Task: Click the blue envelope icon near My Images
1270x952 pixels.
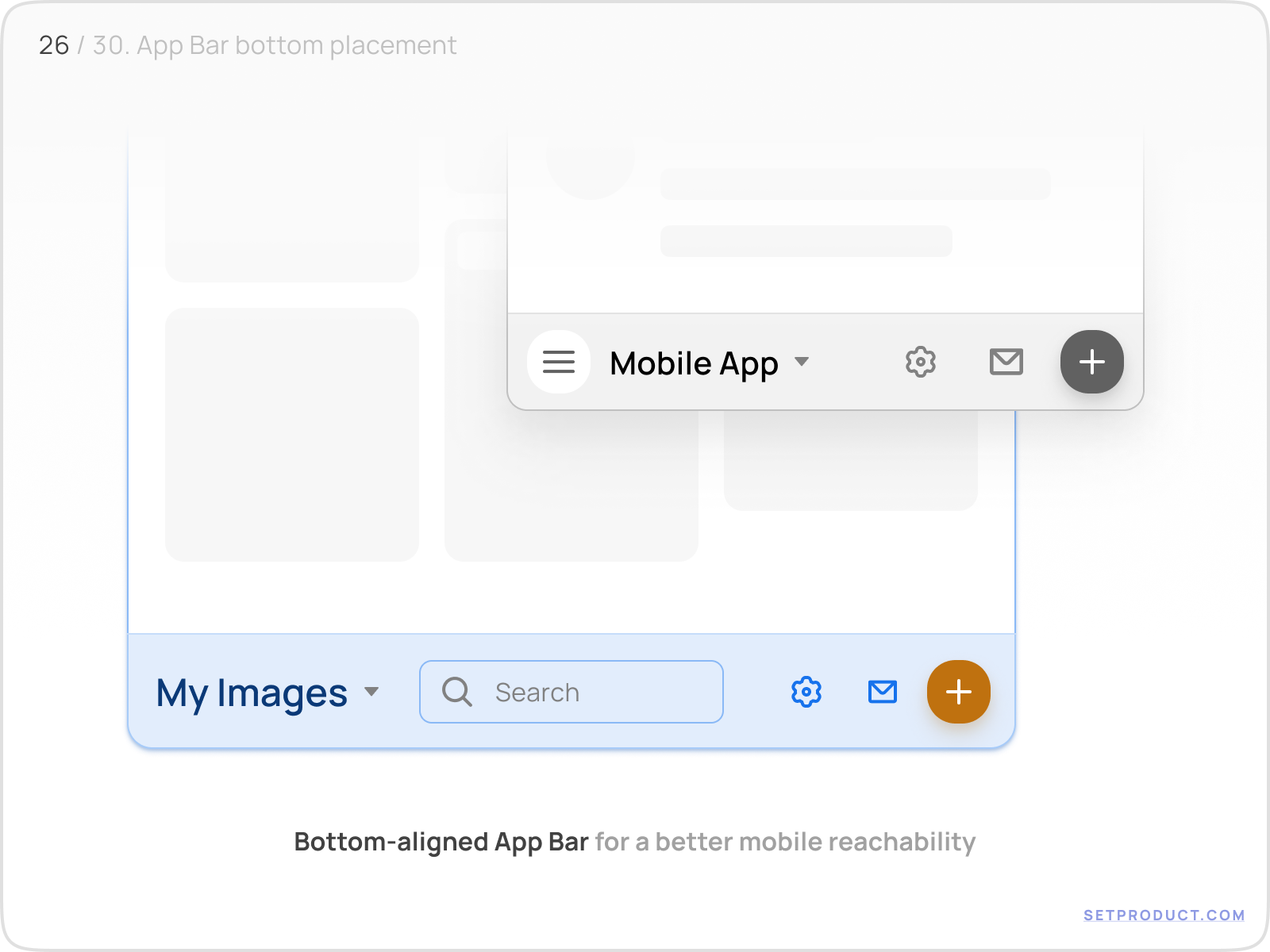Action: 882,692
